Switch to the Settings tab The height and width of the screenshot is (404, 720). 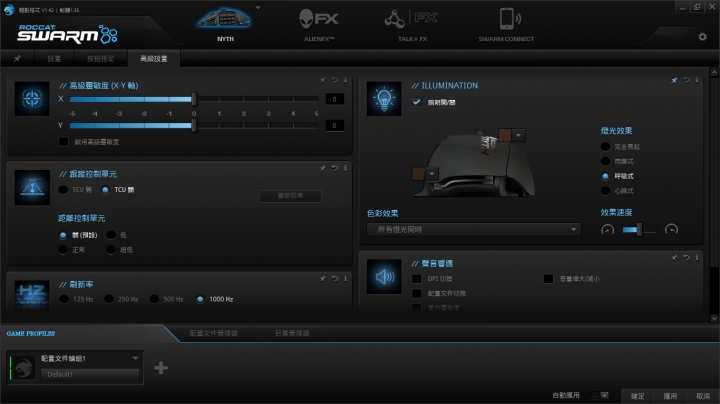click(x=54, y=58)
